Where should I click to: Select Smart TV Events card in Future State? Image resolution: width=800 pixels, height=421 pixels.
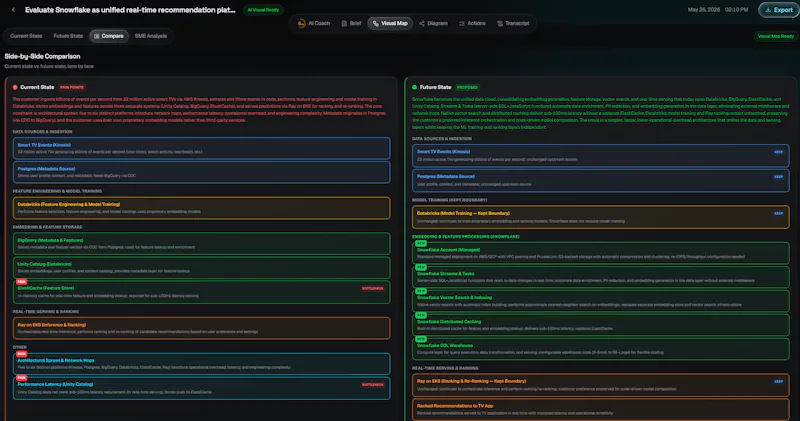pyautogui.click(x=601, y=155)
